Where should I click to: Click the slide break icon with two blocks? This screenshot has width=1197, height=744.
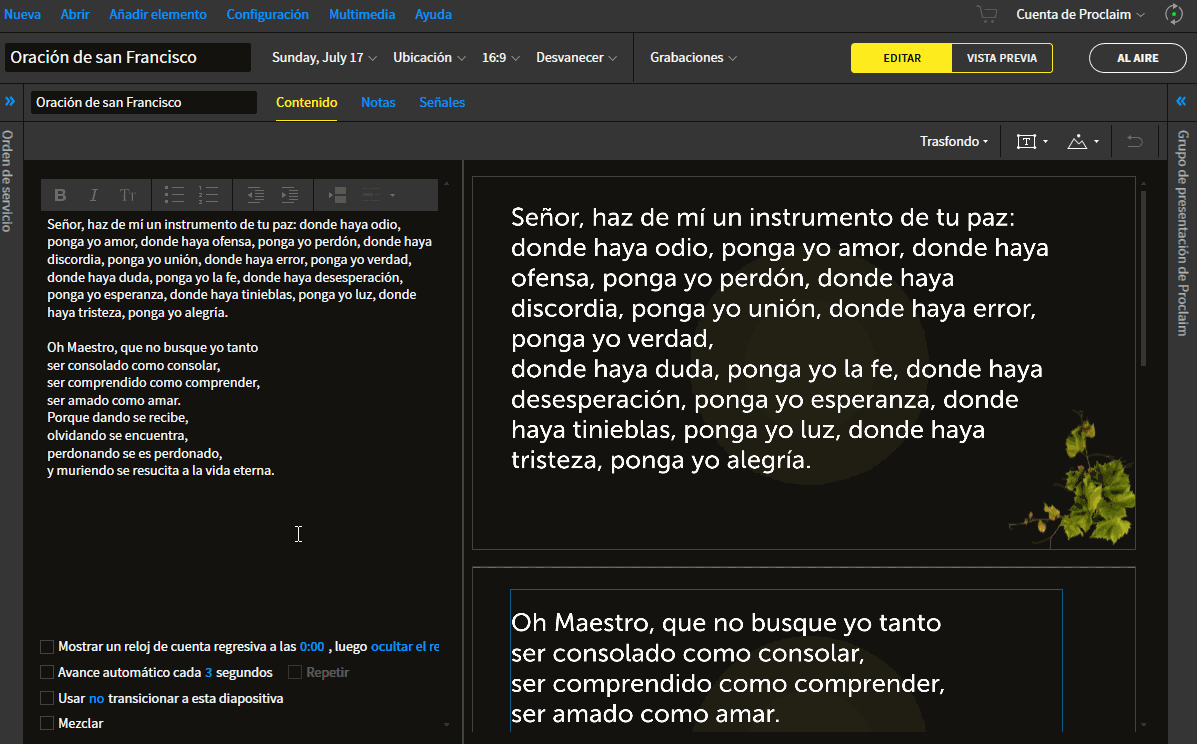point(337,195)
